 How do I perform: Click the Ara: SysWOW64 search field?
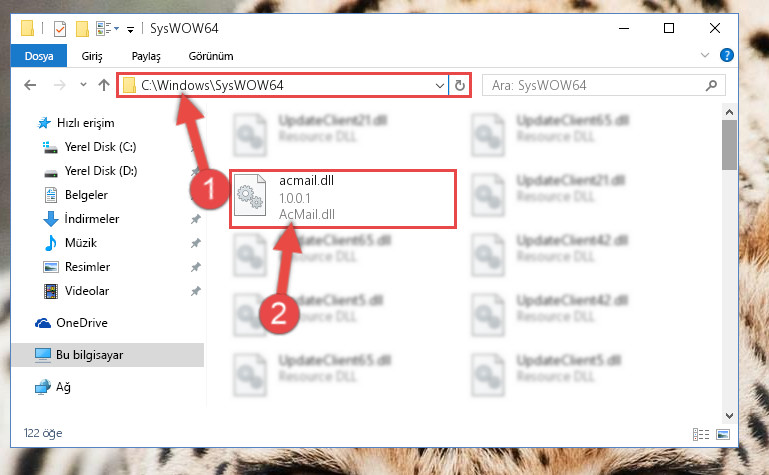pos(603,86)
